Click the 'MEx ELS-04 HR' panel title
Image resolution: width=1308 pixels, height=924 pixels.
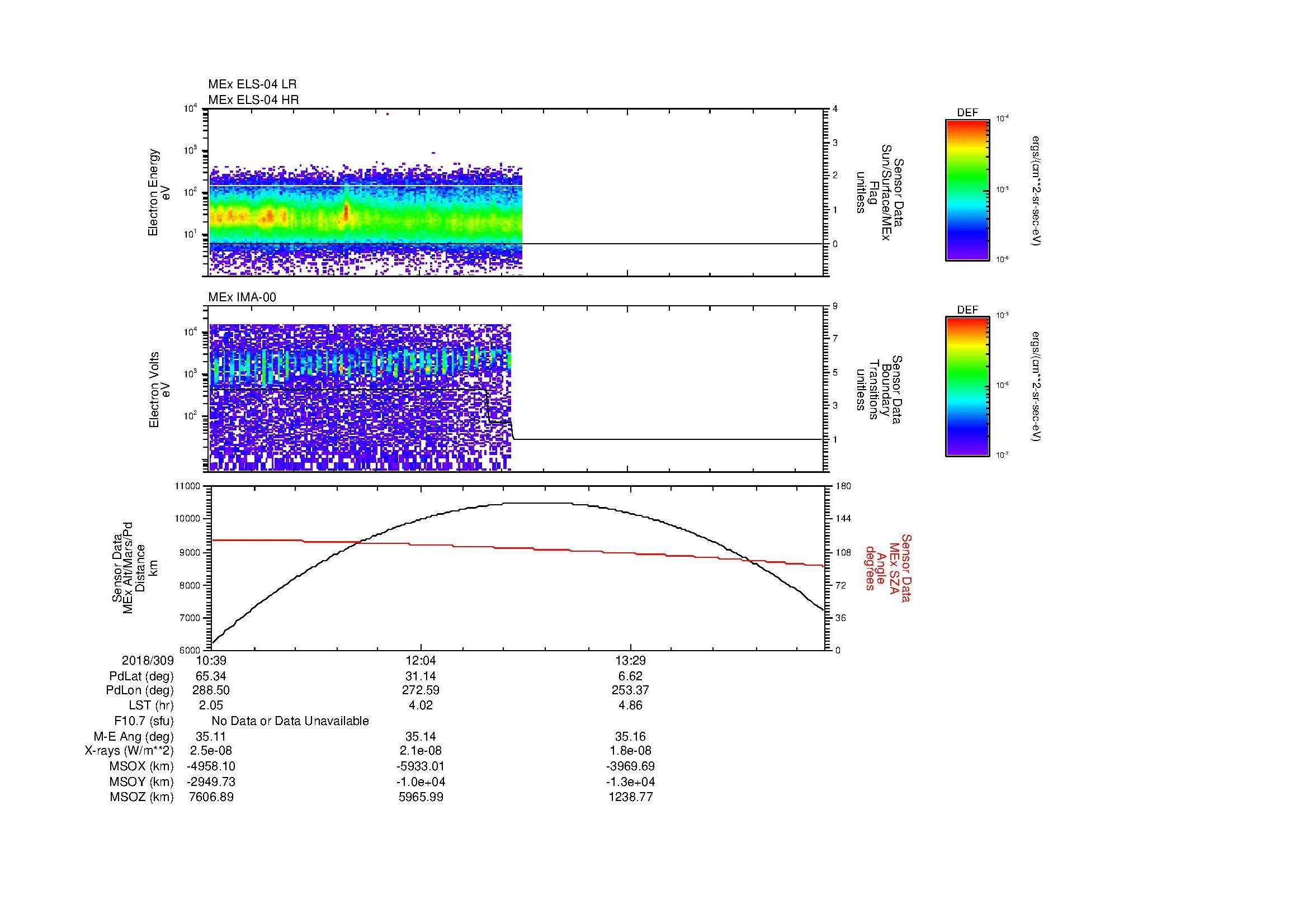click(253, 99)
